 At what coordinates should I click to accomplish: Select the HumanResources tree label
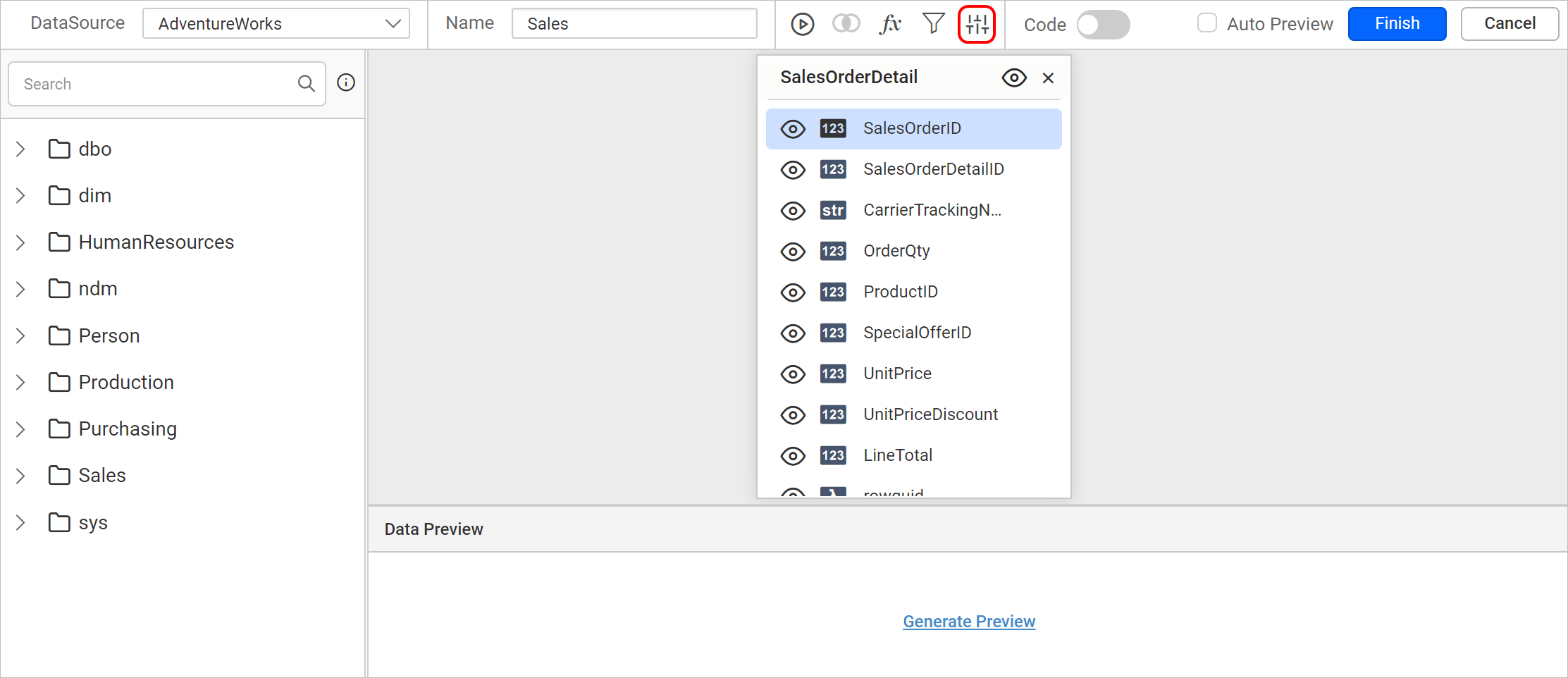(156, 242)
